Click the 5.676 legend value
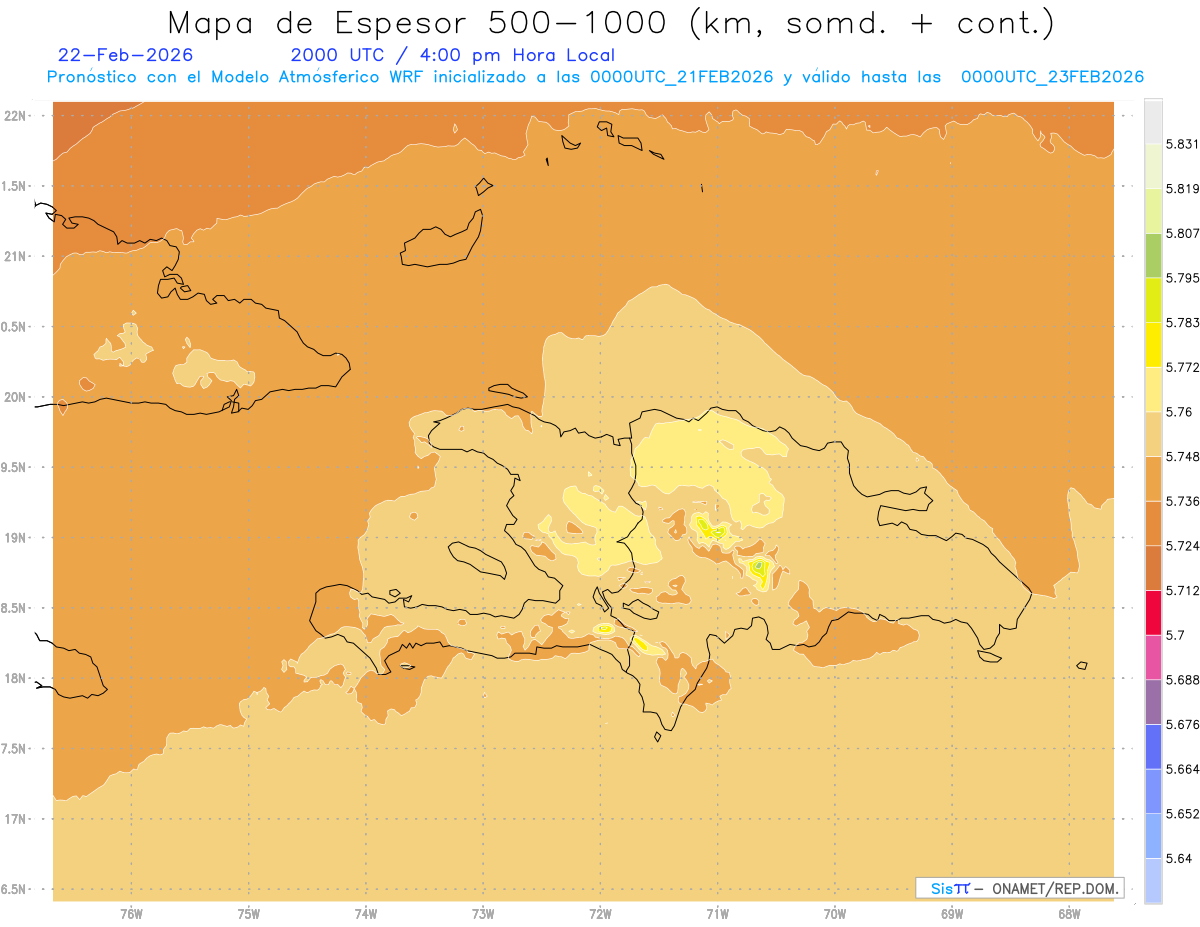 coord(1182,724)
